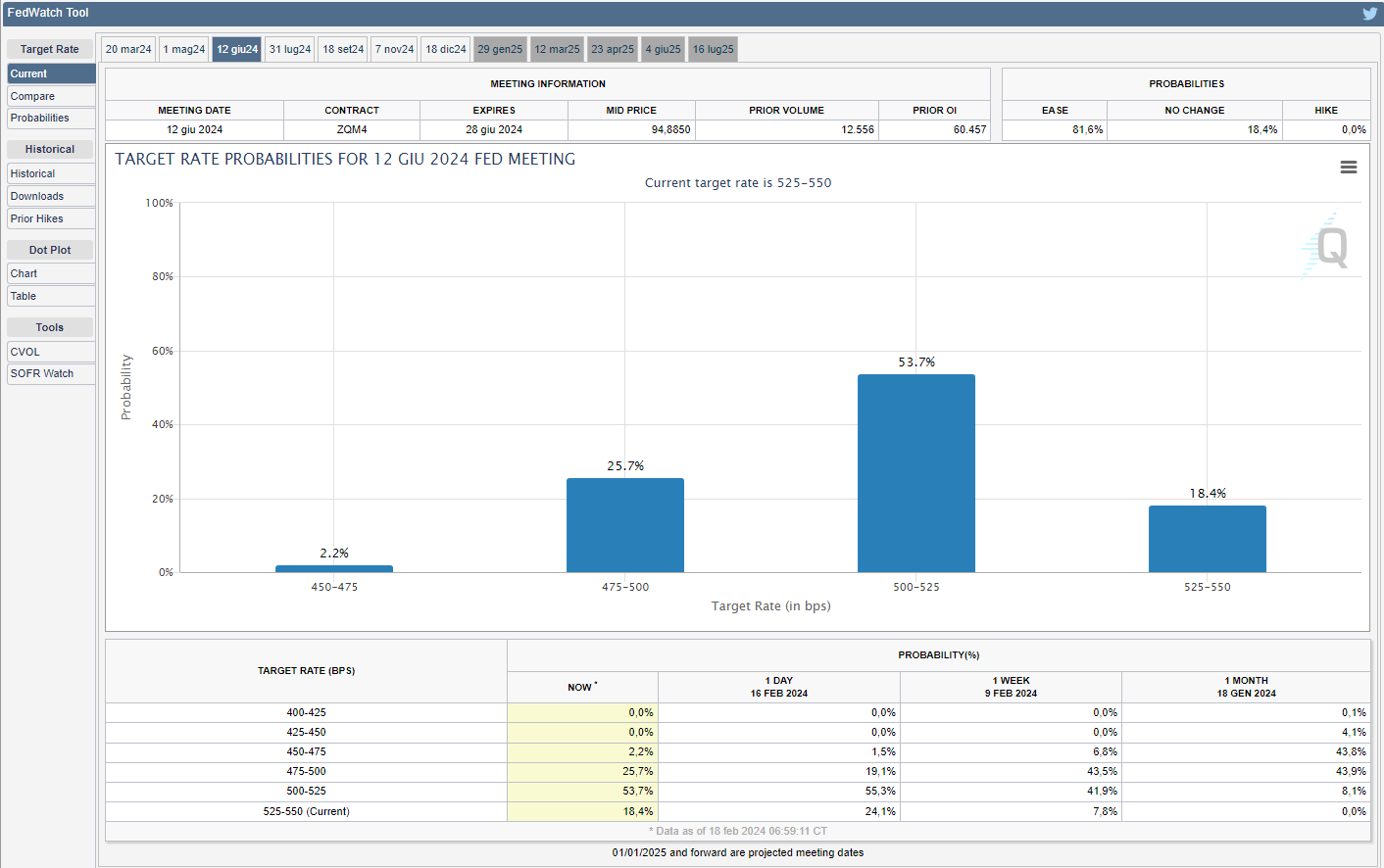Click the 475-500 bar showing 25.7%
1384x868 pixels.
[624, 525]
